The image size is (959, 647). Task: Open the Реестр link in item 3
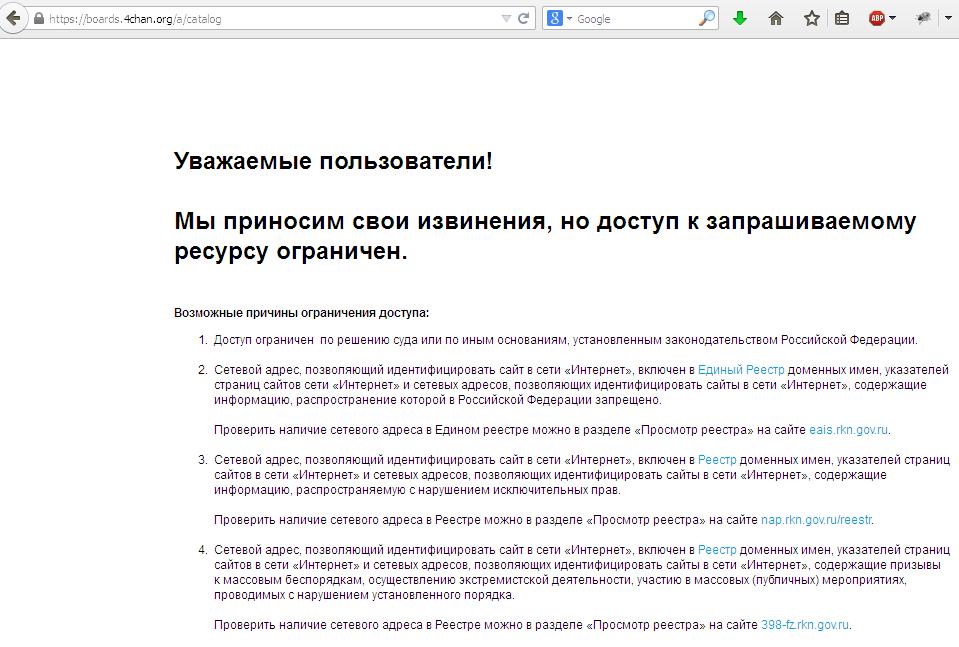717,460
